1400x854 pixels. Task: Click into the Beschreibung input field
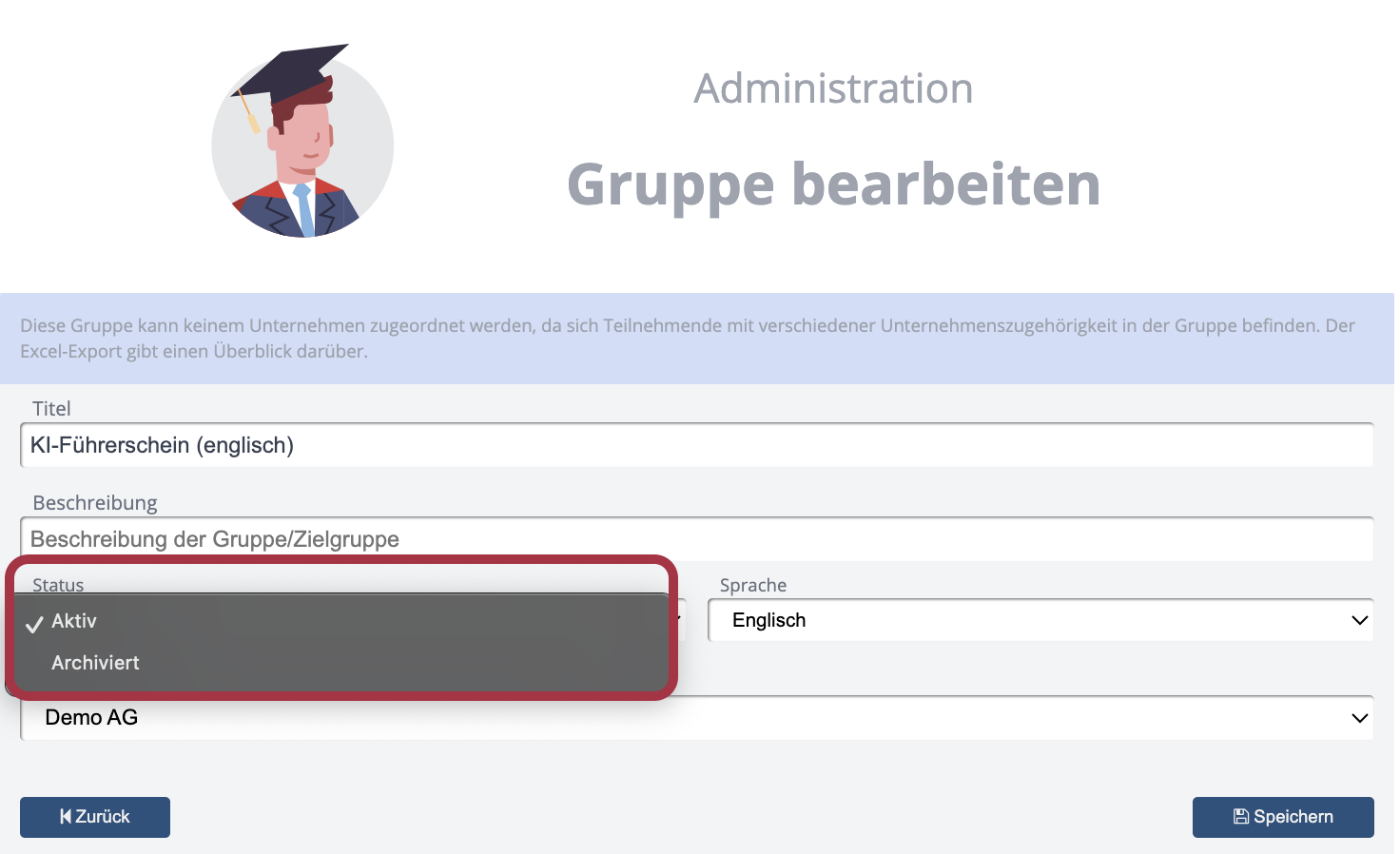click(696, 539)
